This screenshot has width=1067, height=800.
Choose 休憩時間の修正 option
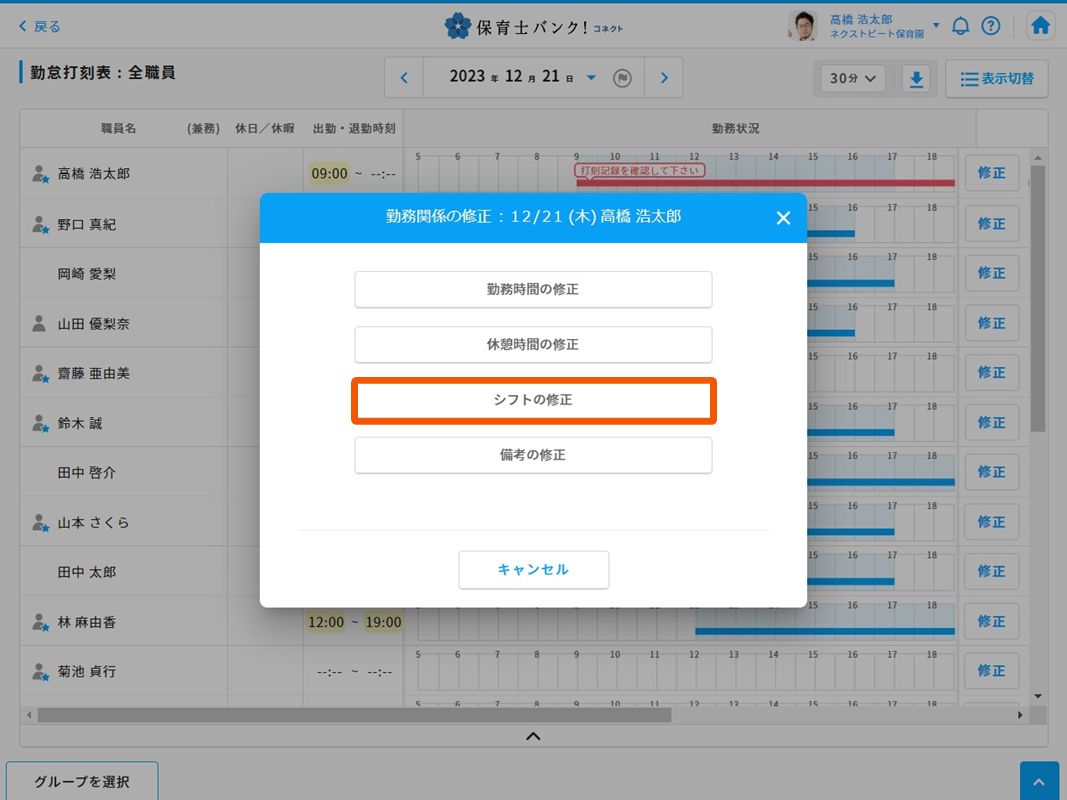(x=533, y=345)
